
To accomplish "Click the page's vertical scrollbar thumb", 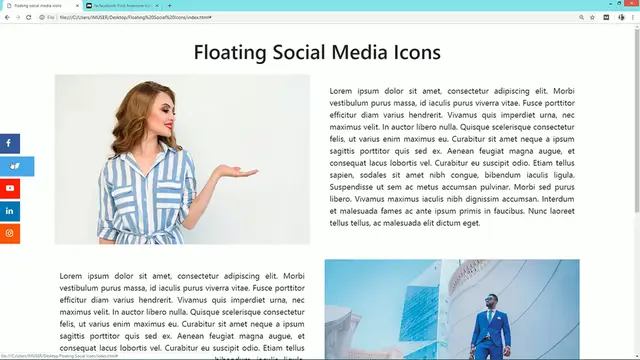I will coord(637,120).
